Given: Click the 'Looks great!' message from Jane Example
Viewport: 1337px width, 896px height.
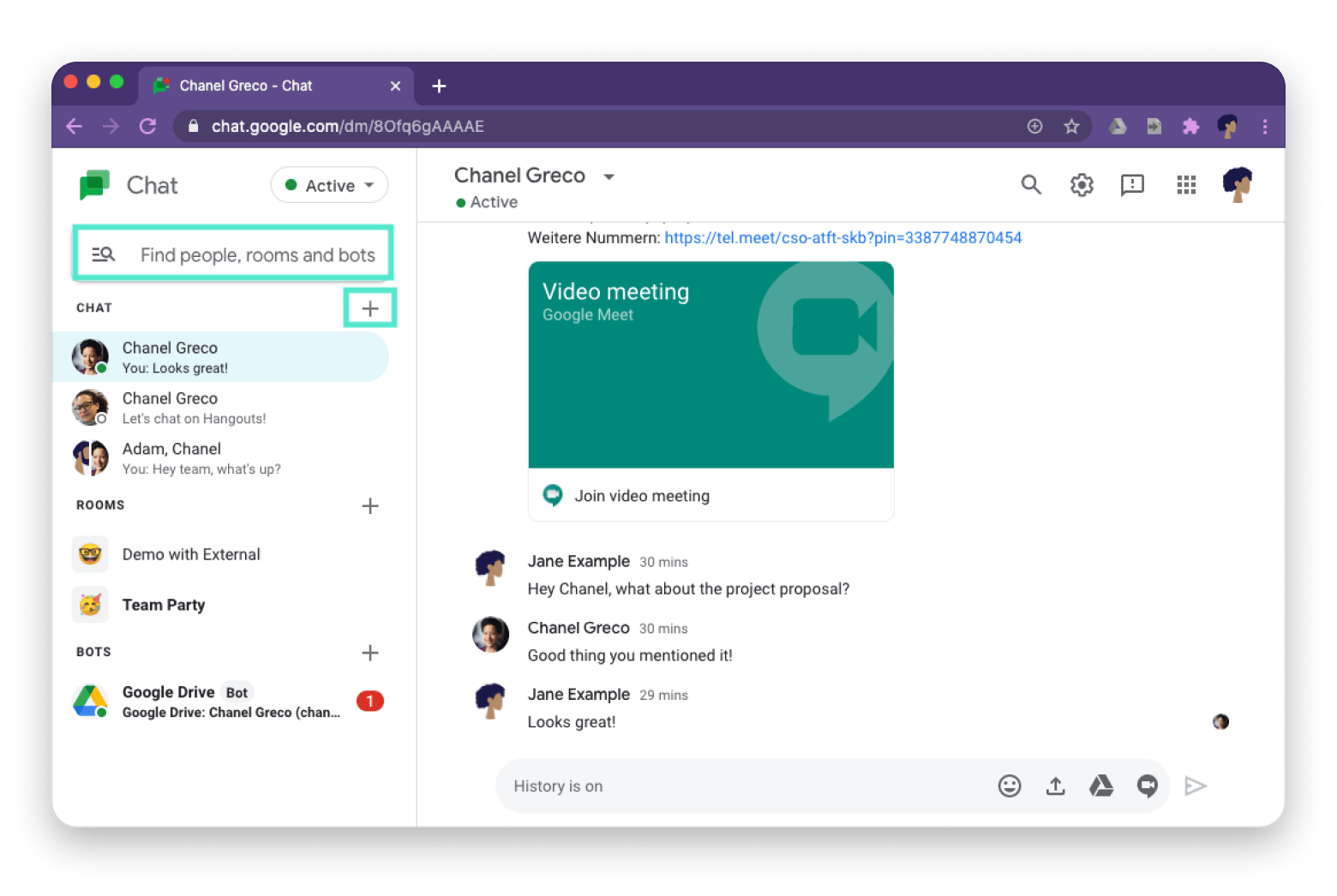Looking at the screenshot, I should tap(572, 722).
